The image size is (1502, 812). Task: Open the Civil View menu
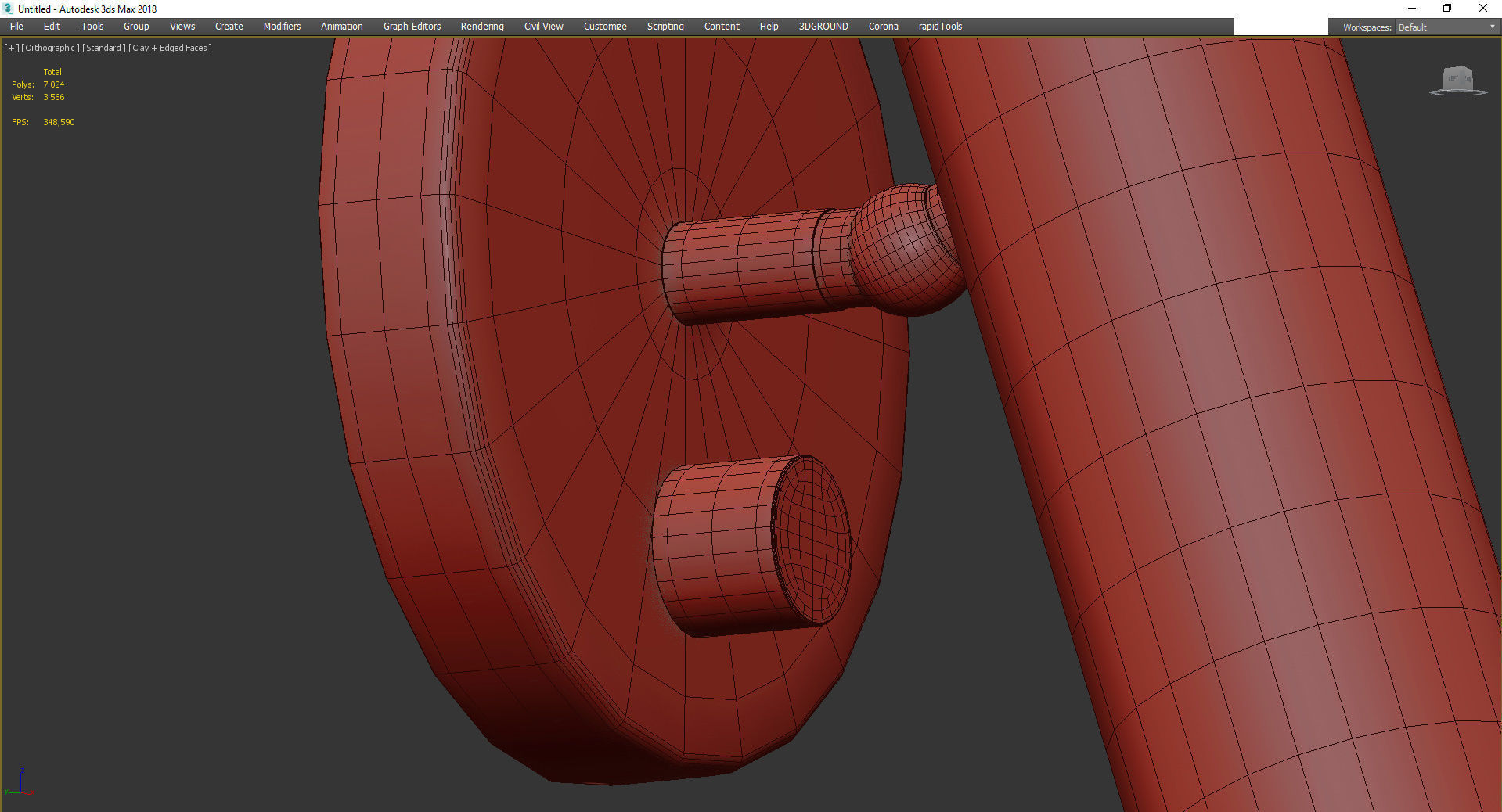coord(544,27)
